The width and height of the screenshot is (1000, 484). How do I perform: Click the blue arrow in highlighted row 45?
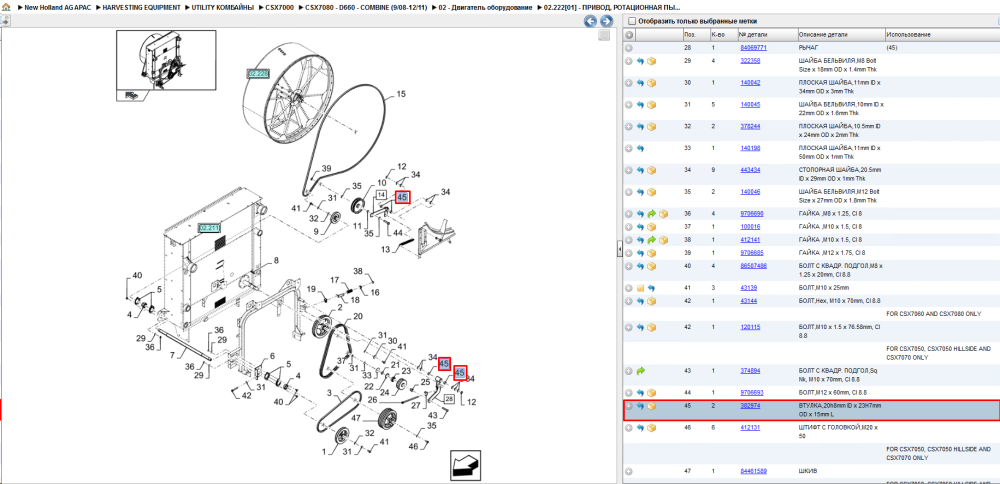pyautogui.click(x=640, y=406)
